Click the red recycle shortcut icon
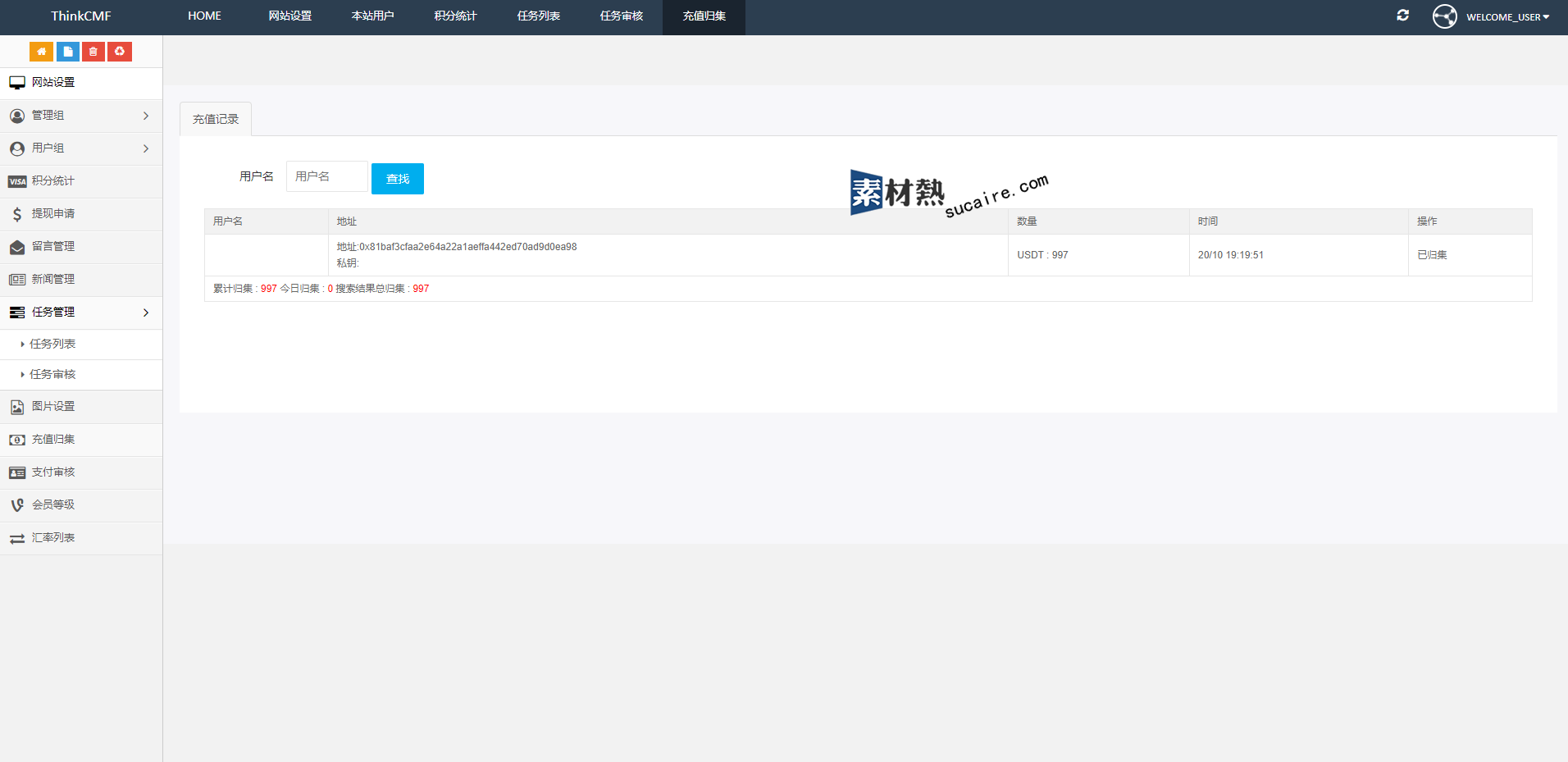This screenshot has height=762, width=1568. [120, 52]
